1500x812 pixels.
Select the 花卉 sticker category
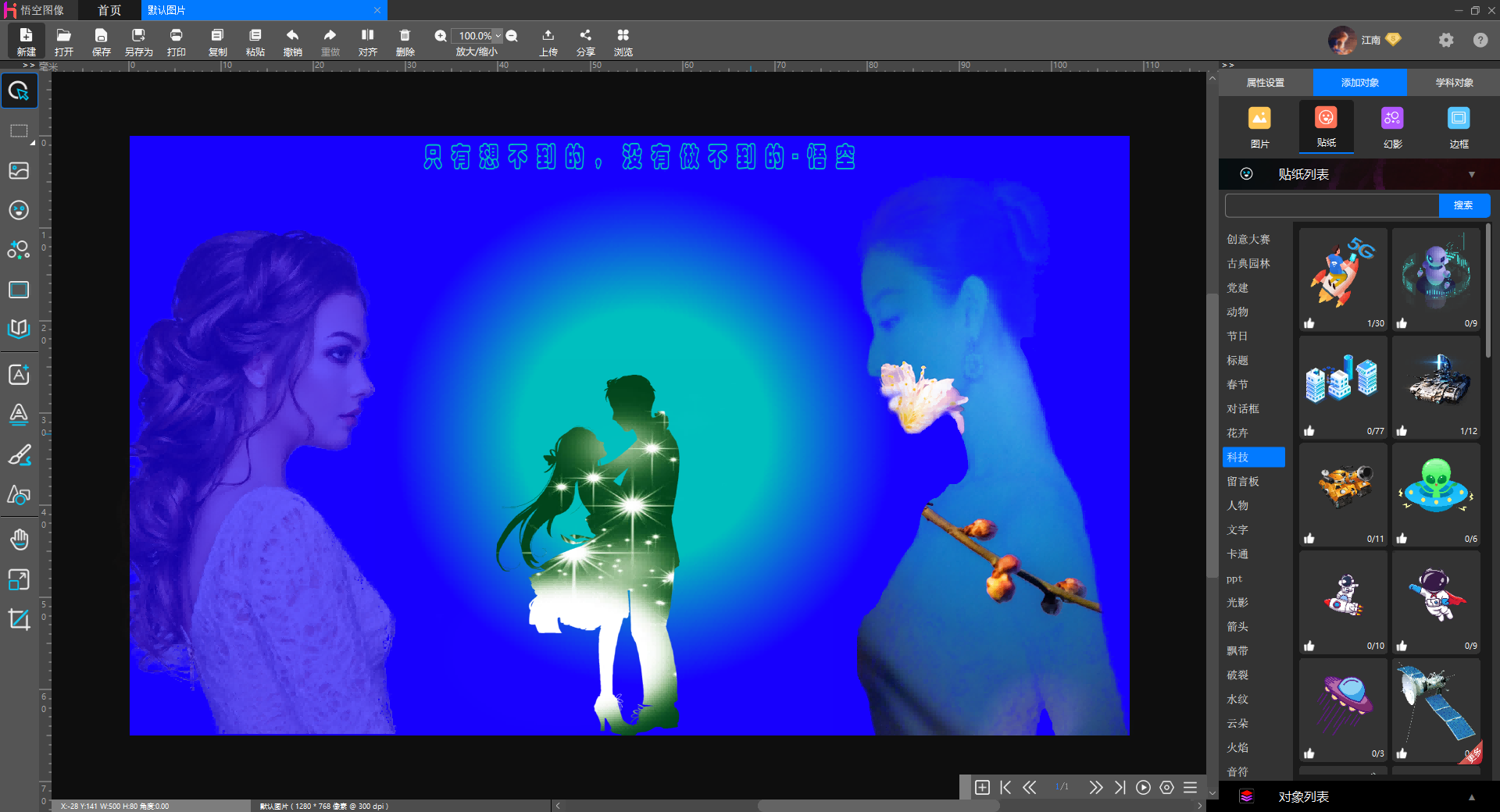[x=1237, y=433]
